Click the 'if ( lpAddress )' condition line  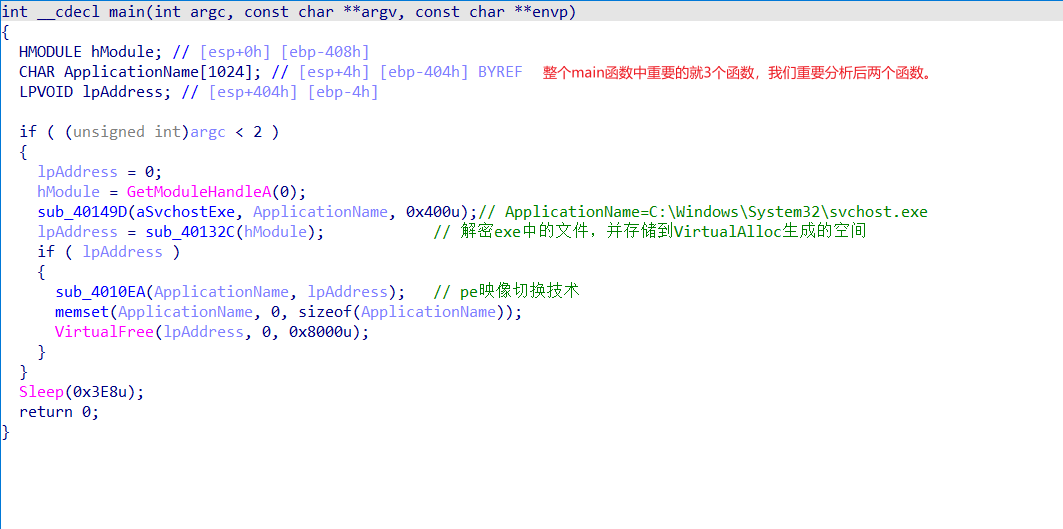109,252
